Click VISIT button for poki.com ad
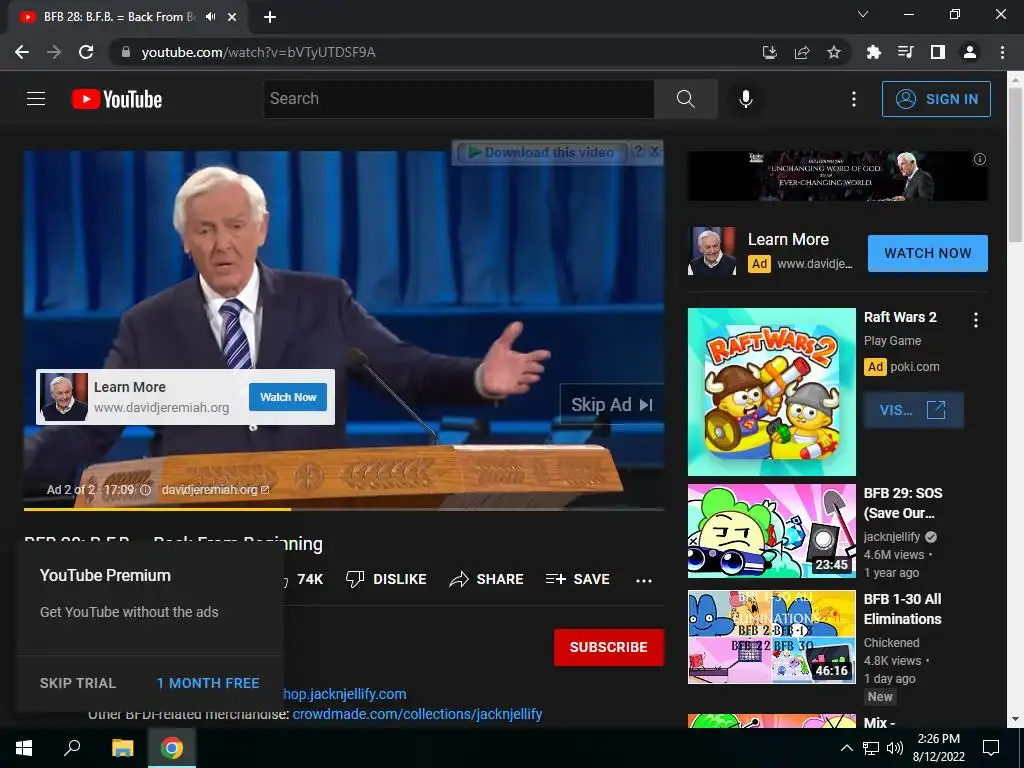1024x768 pixels. [913, 410]
